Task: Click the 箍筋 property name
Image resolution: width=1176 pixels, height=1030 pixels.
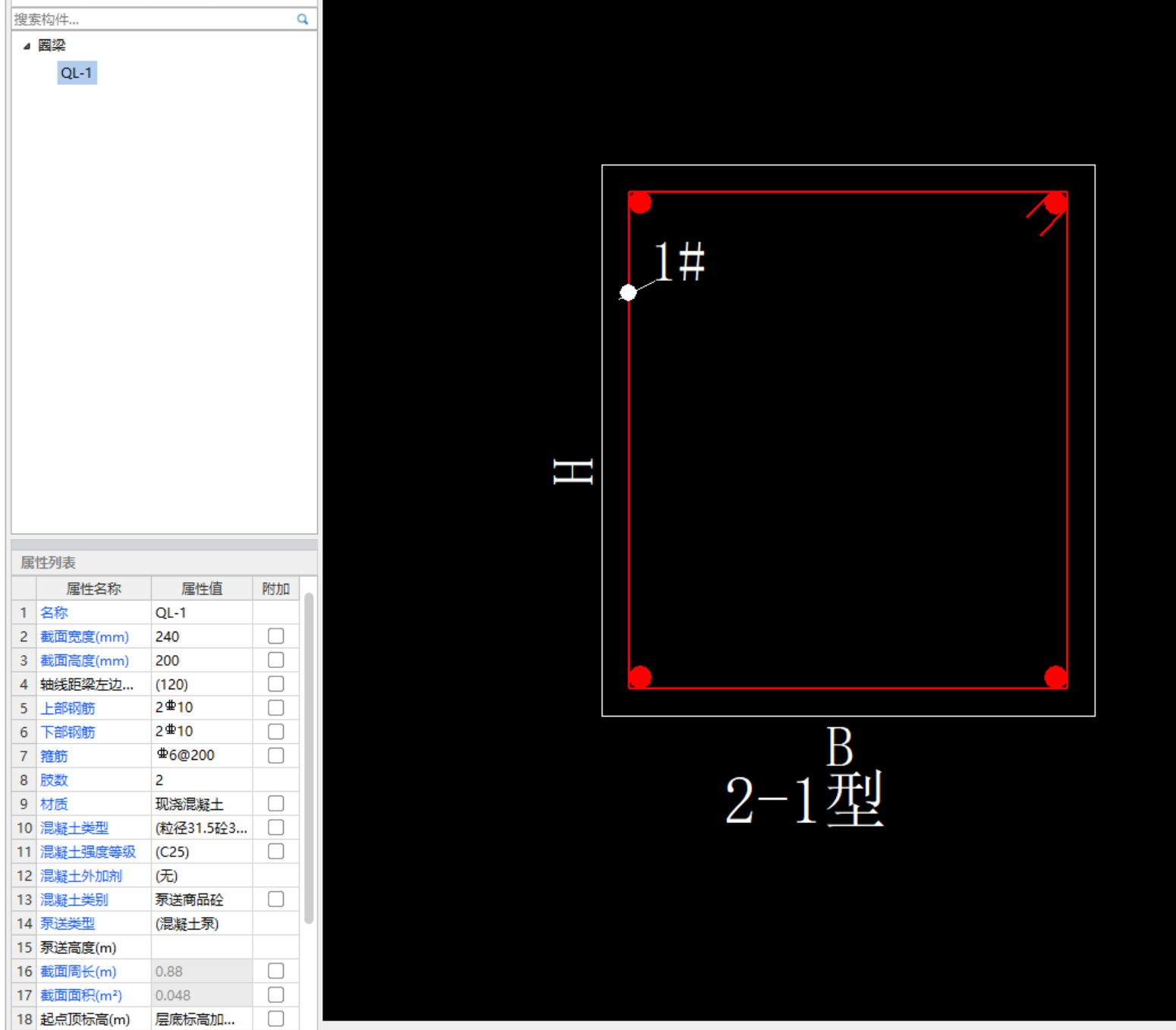Action: click(54, 756)
